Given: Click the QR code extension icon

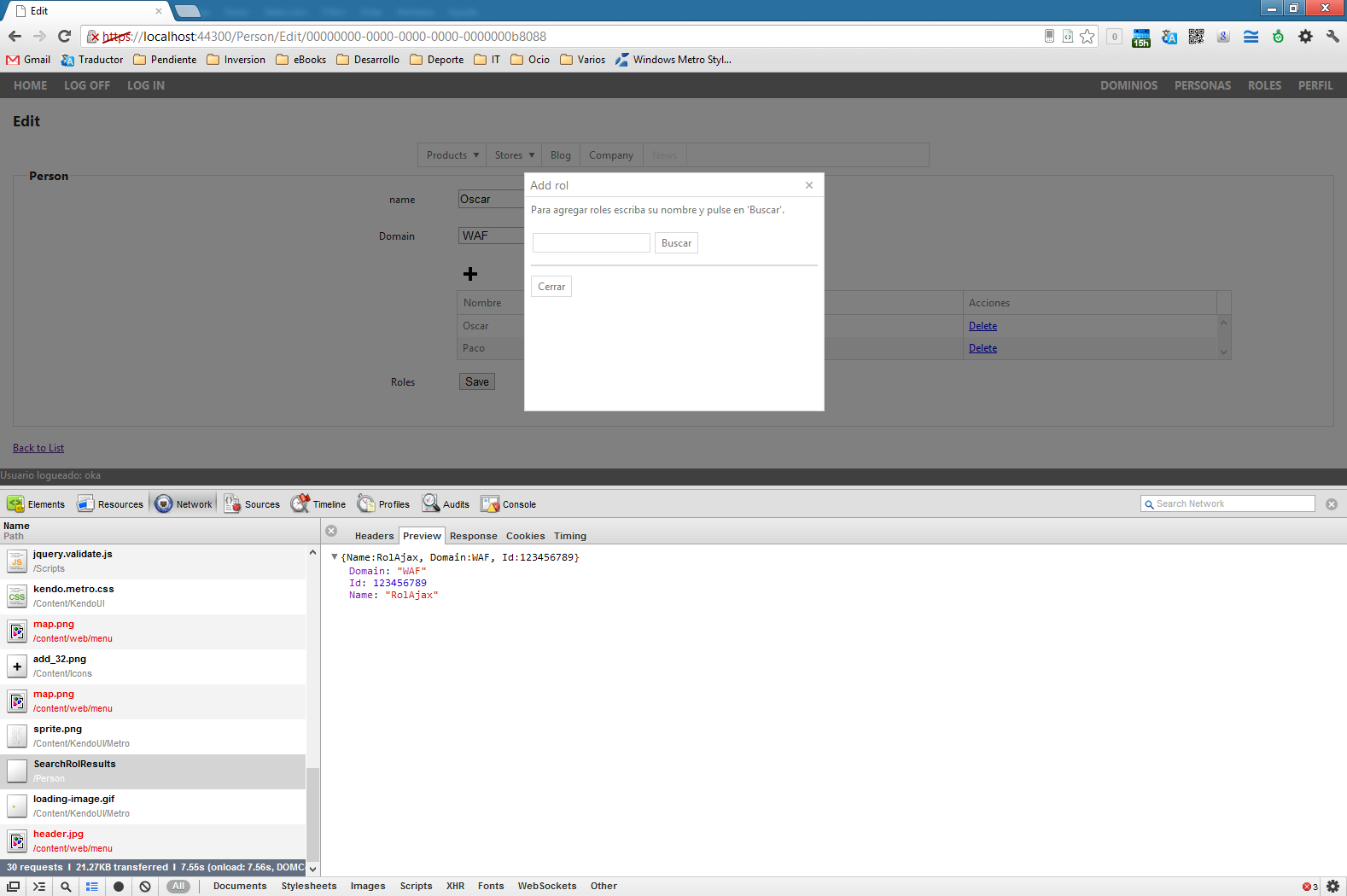Looking at the screenshot, I should tap(1196, 36).
